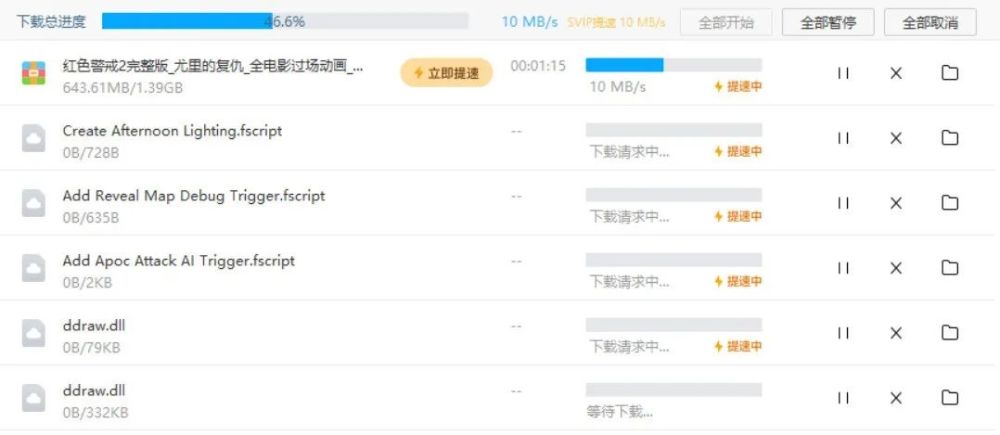This screenshot has height=435, width=1000.
Task: Cancel the Create Afternoon Lighting.fscript download
Action: point(896,138)
